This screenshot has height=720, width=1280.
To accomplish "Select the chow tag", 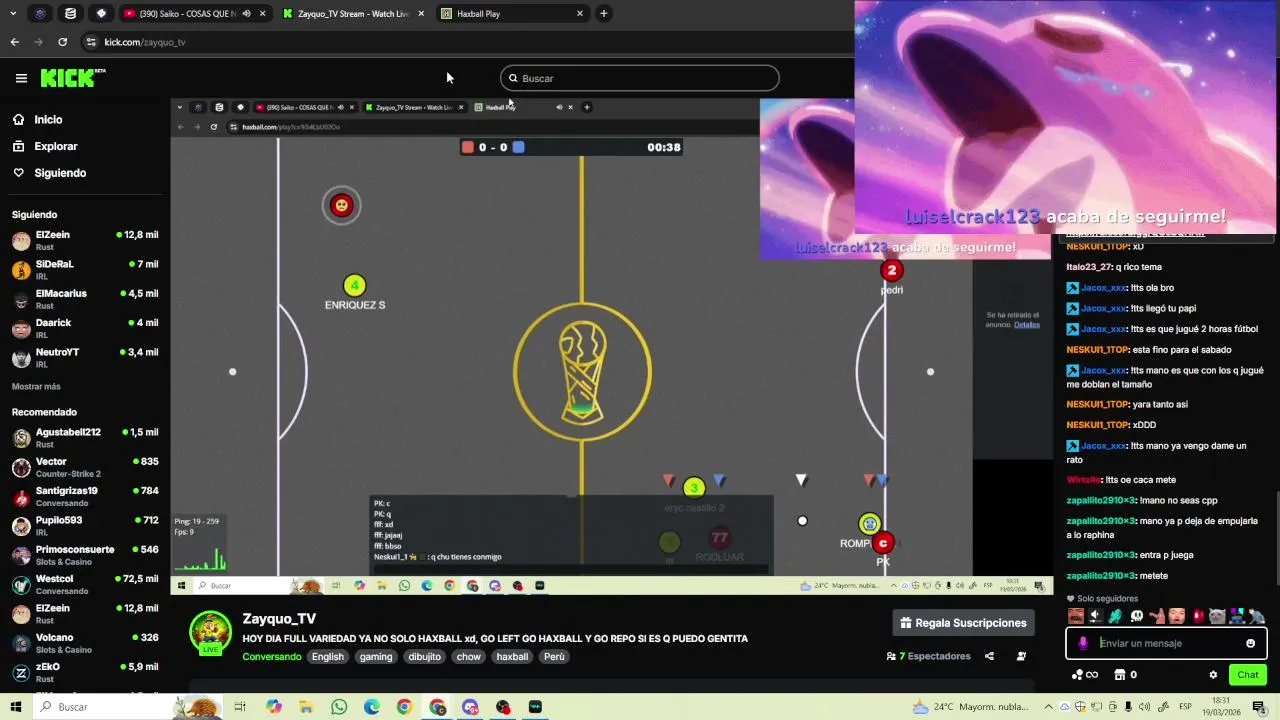I will point(468,657).
